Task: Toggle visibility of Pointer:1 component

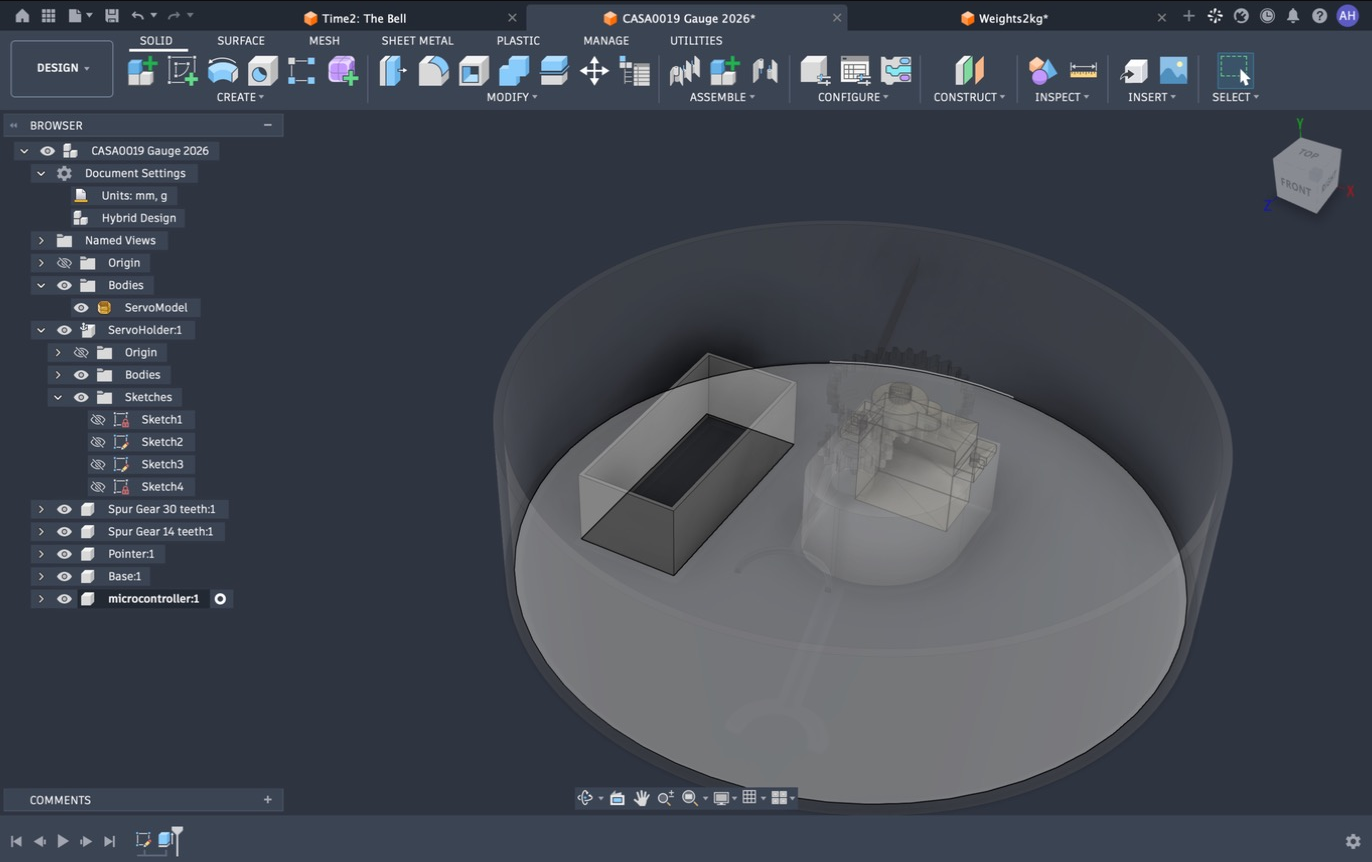Action: click(x=64, y=554)
